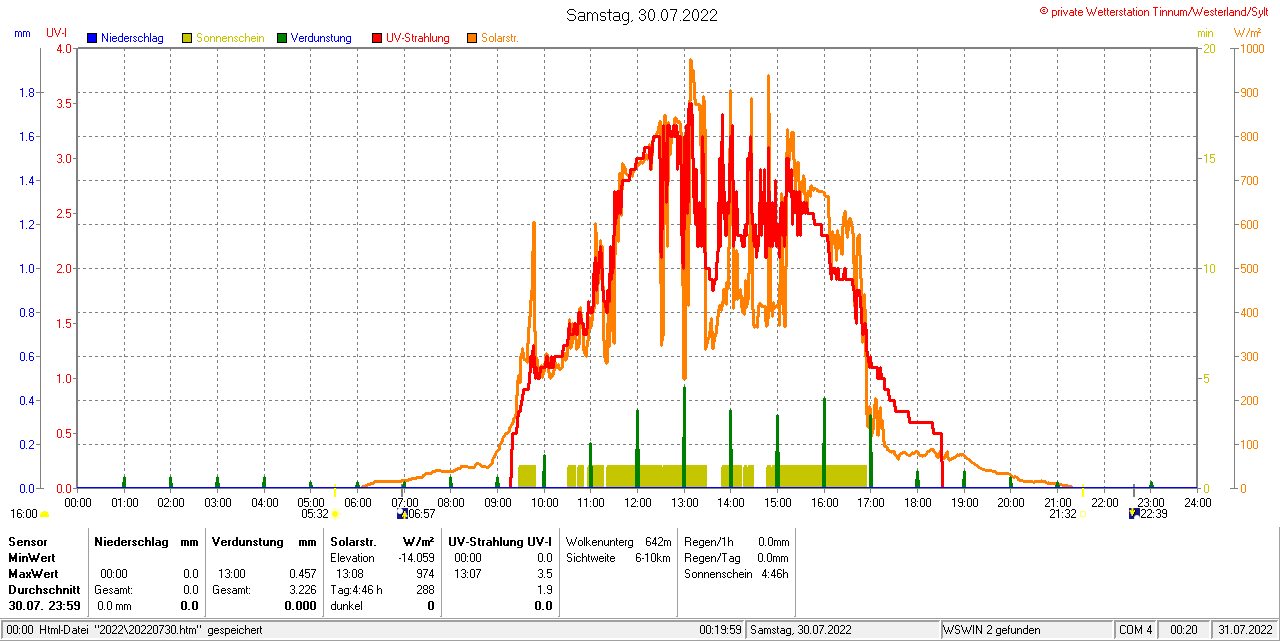Select the Niederschlag legend label

coord(132,38)
